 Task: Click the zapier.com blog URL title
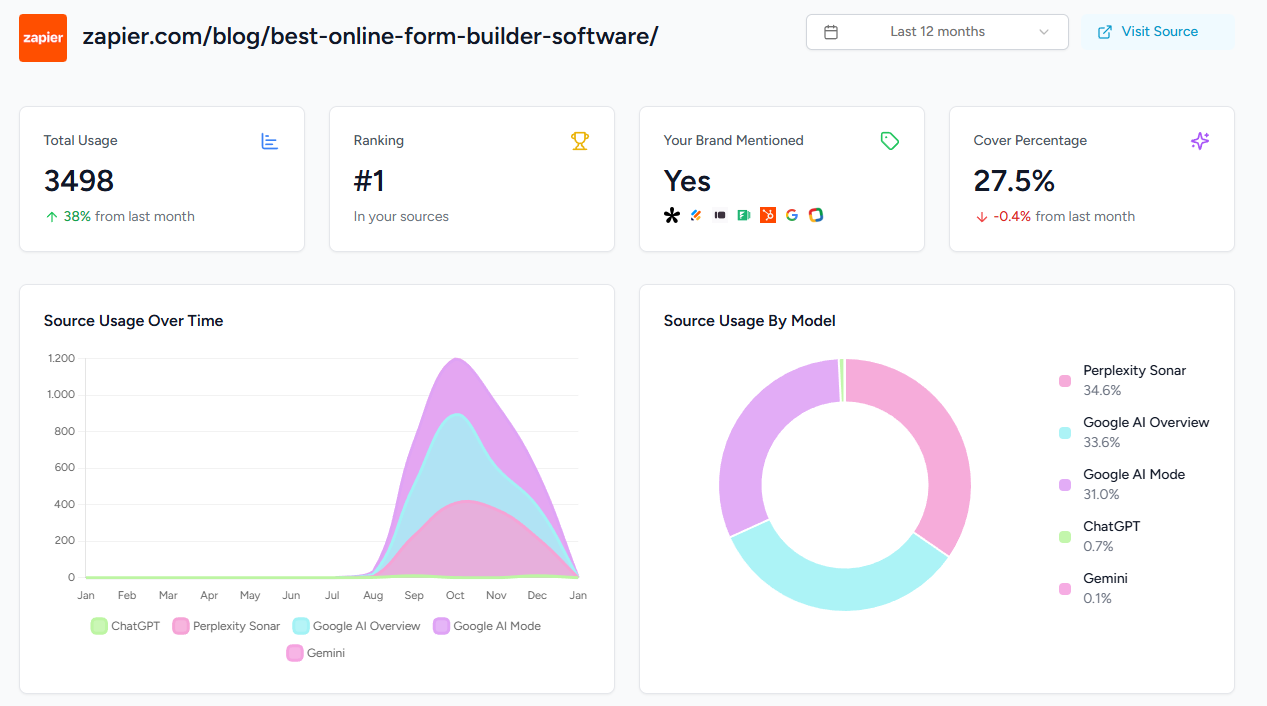point(371,37)
